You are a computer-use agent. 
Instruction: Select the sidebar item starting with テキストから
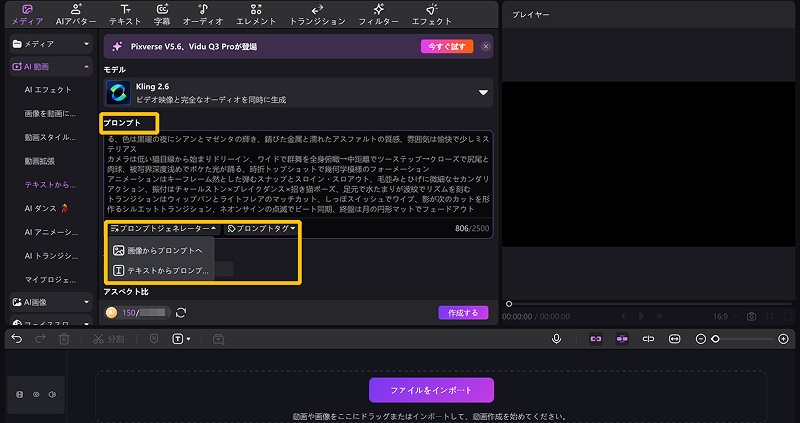click(50, 185)
